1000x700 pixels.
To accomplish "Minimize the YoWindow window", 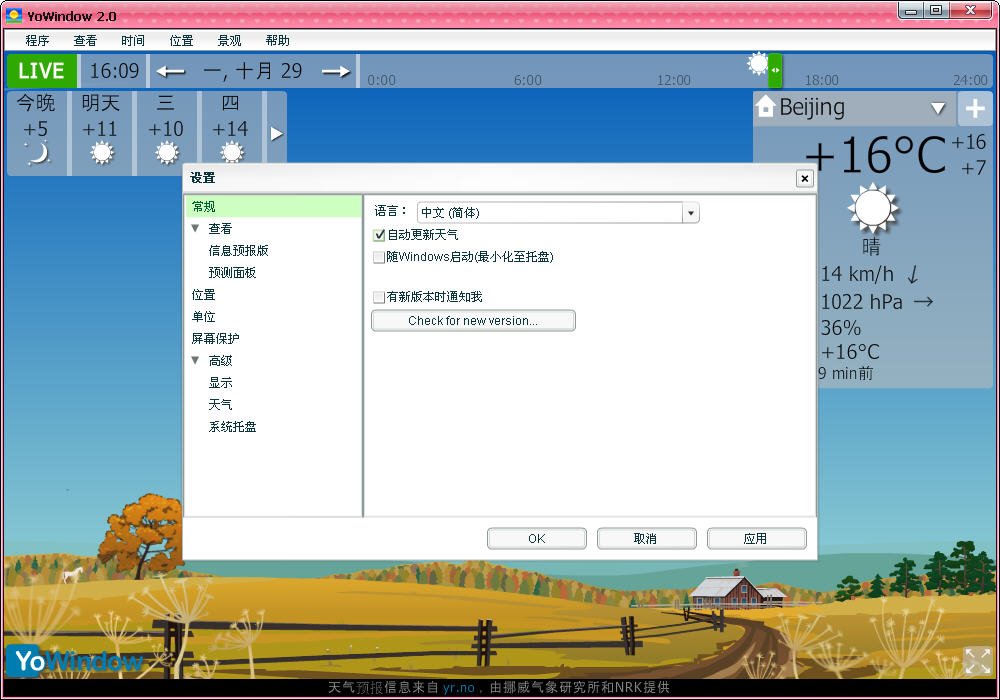I will coord(911,11).
